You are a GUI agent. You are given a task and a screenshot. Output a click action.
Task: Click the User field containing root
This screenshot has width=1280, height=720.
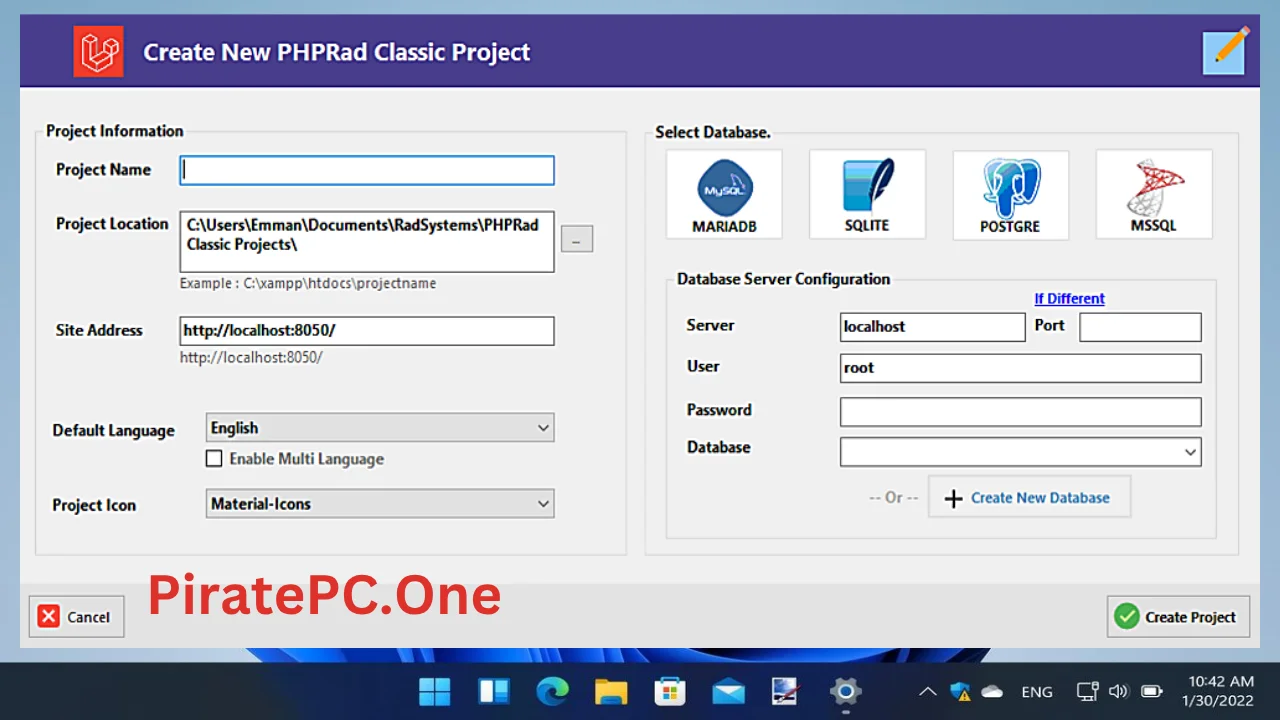tap(1021, 368)
